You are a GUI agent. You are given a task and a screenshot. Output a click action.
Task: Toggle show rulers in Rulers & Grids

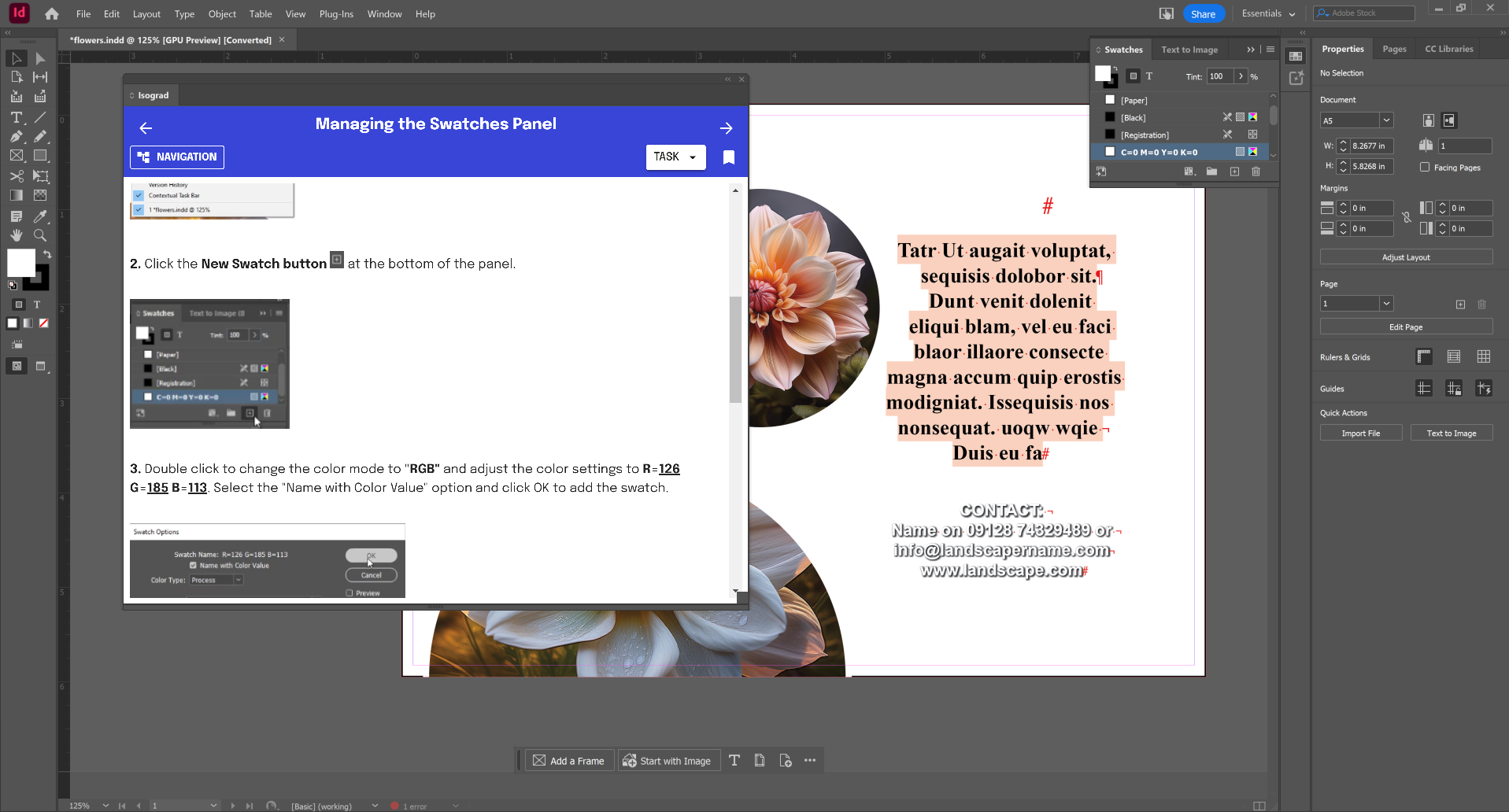pyautogui.click(x=1424, y=356)
